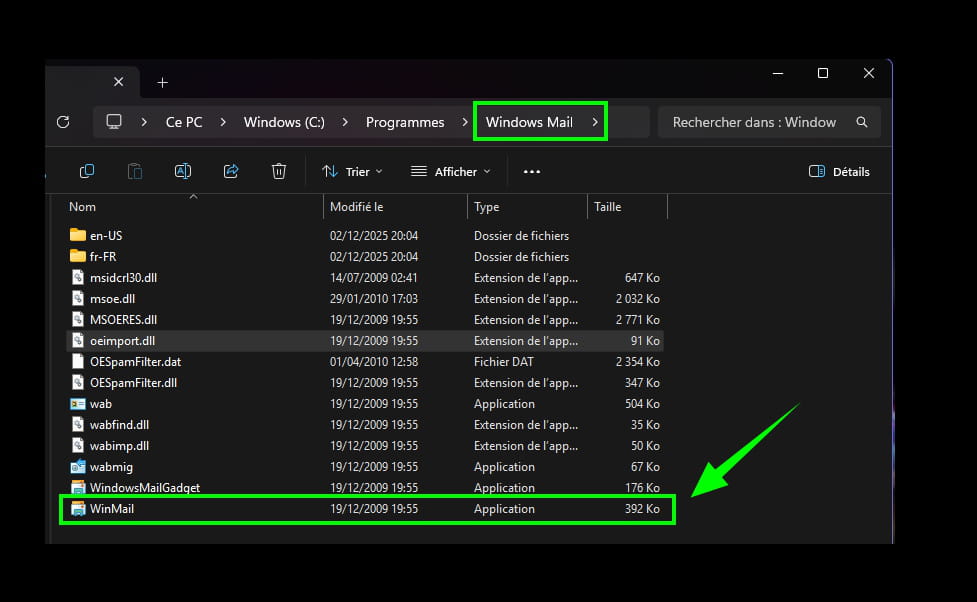Click the Windows (C:) breadcrumb
977x602 pixels.
[284, 122]
